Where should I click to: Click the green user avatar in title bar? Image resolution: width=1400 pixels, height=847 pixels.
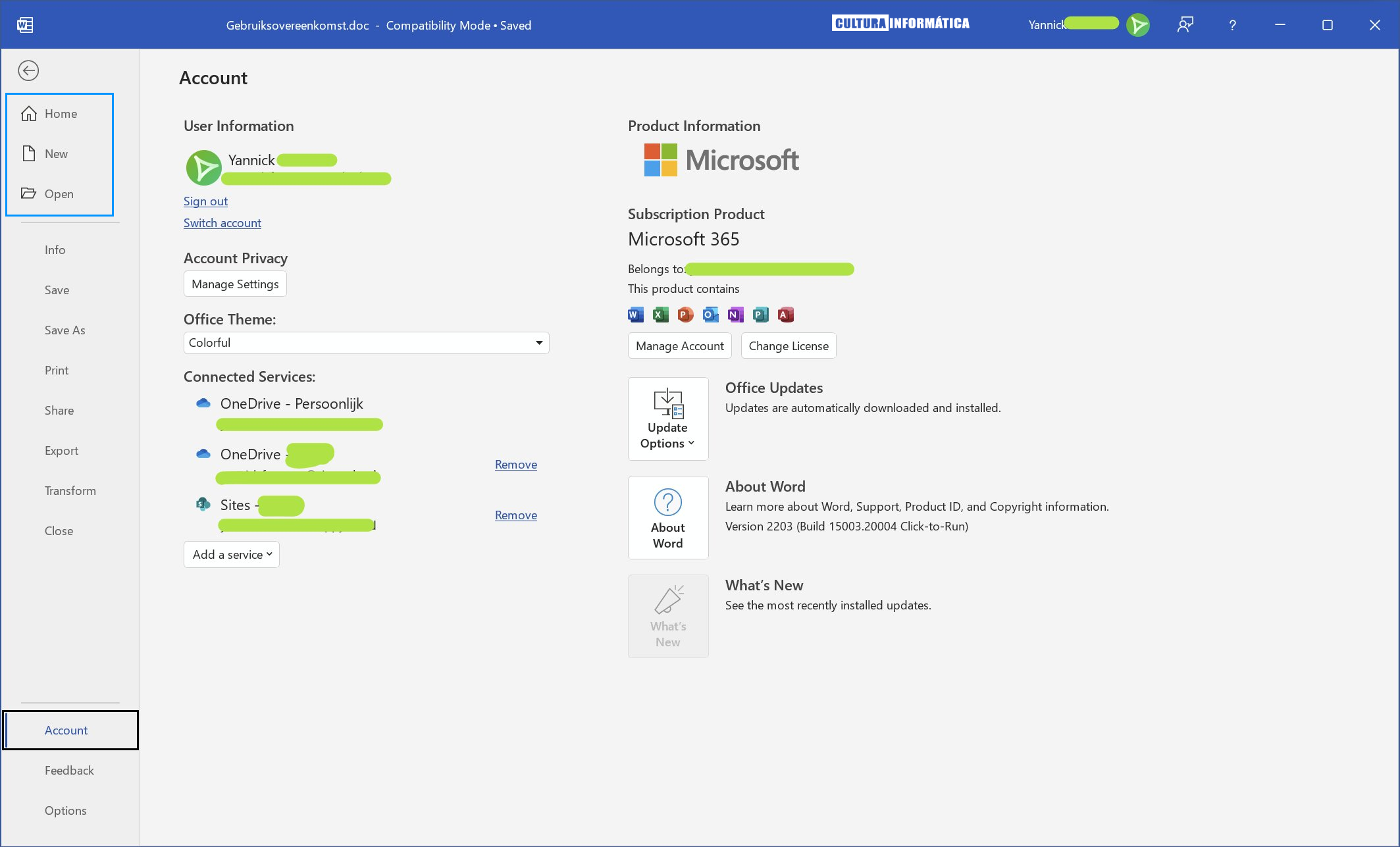coord(1137,25)
